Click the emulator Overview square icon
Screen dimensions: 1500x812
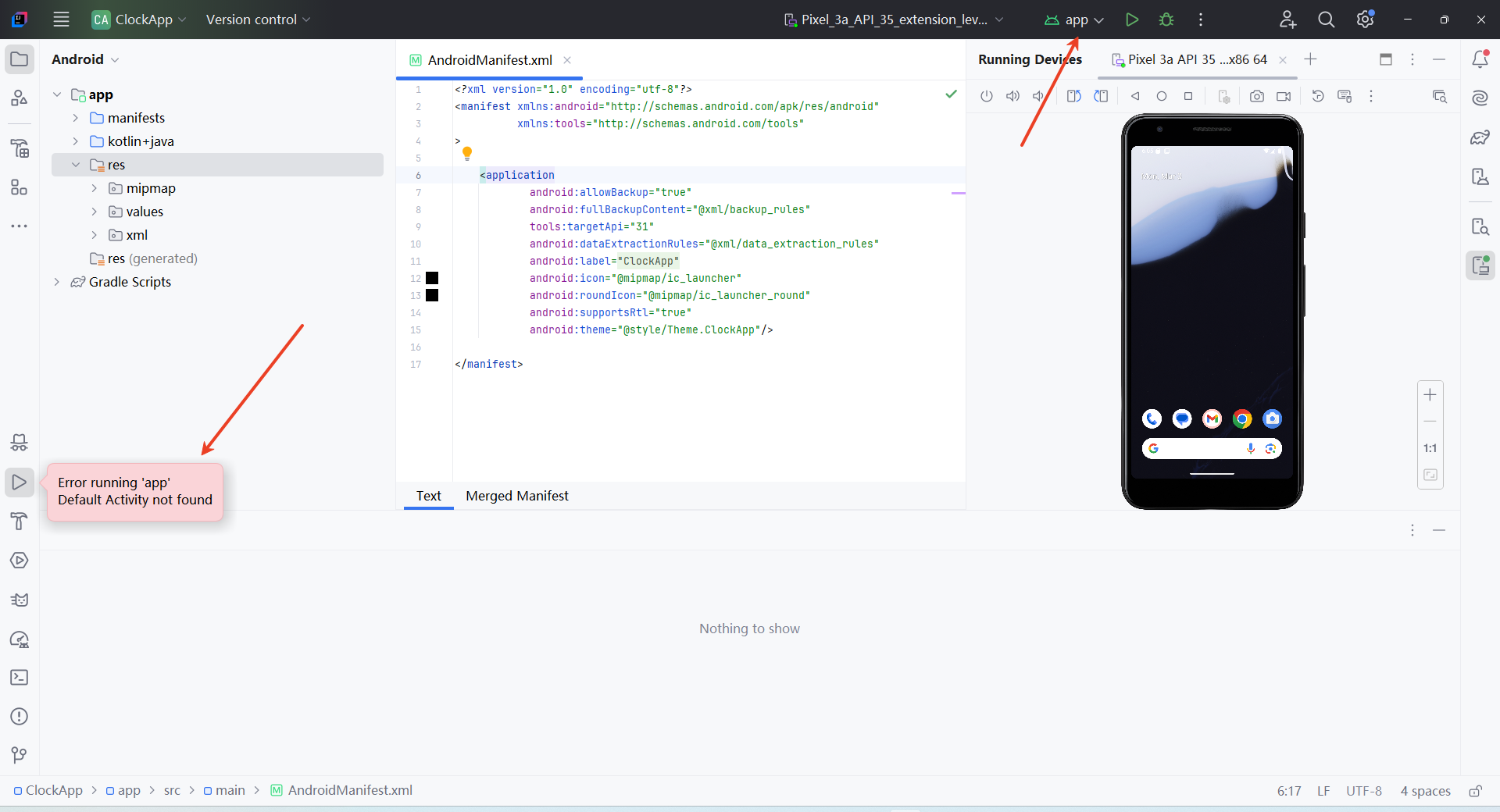(x=1188, y=96)
